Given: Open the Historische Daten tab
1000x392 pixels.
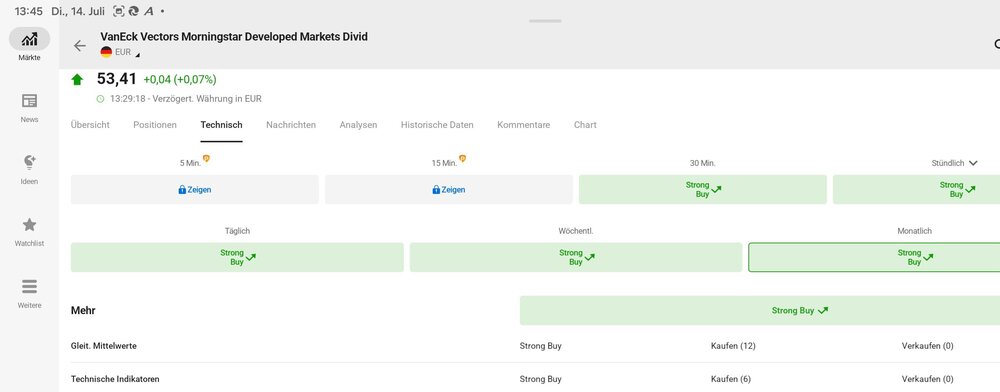Looking at the screenshot, I should pyautogui.click(x=437, y=125).
